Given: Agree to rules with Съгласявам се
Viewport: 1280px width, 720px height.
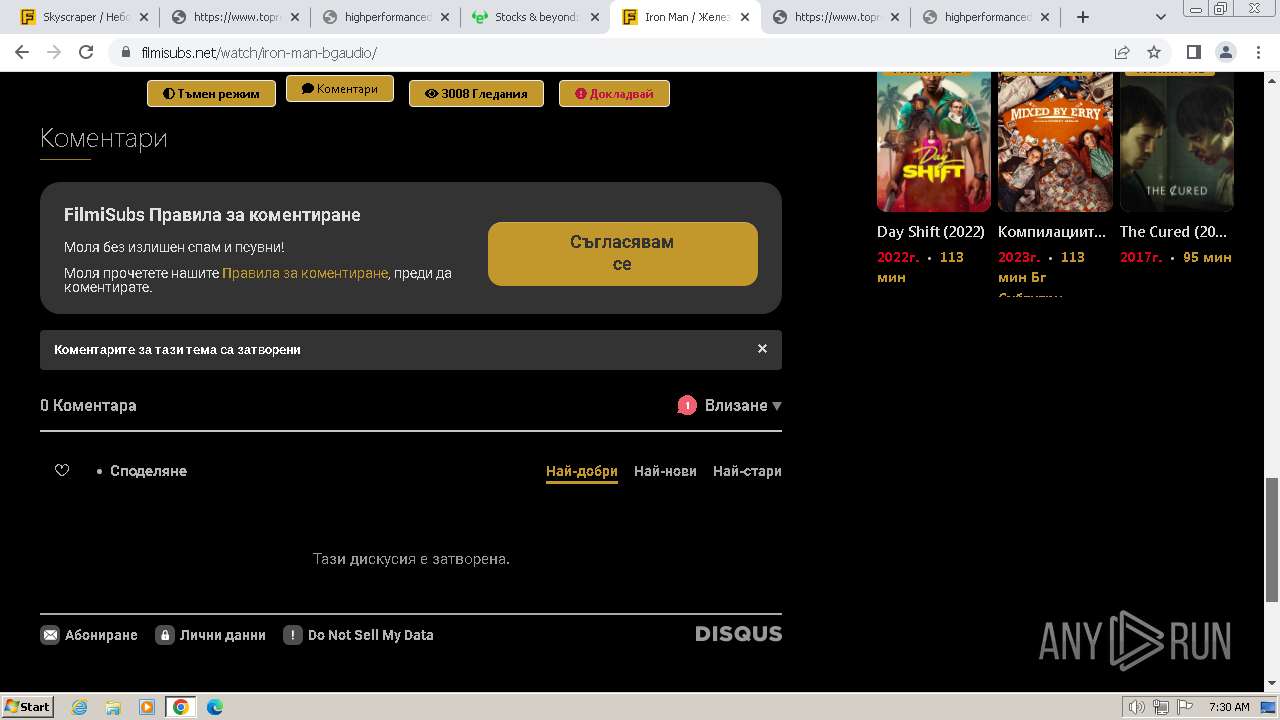Looking at the screenshot, I should (622, 253).
